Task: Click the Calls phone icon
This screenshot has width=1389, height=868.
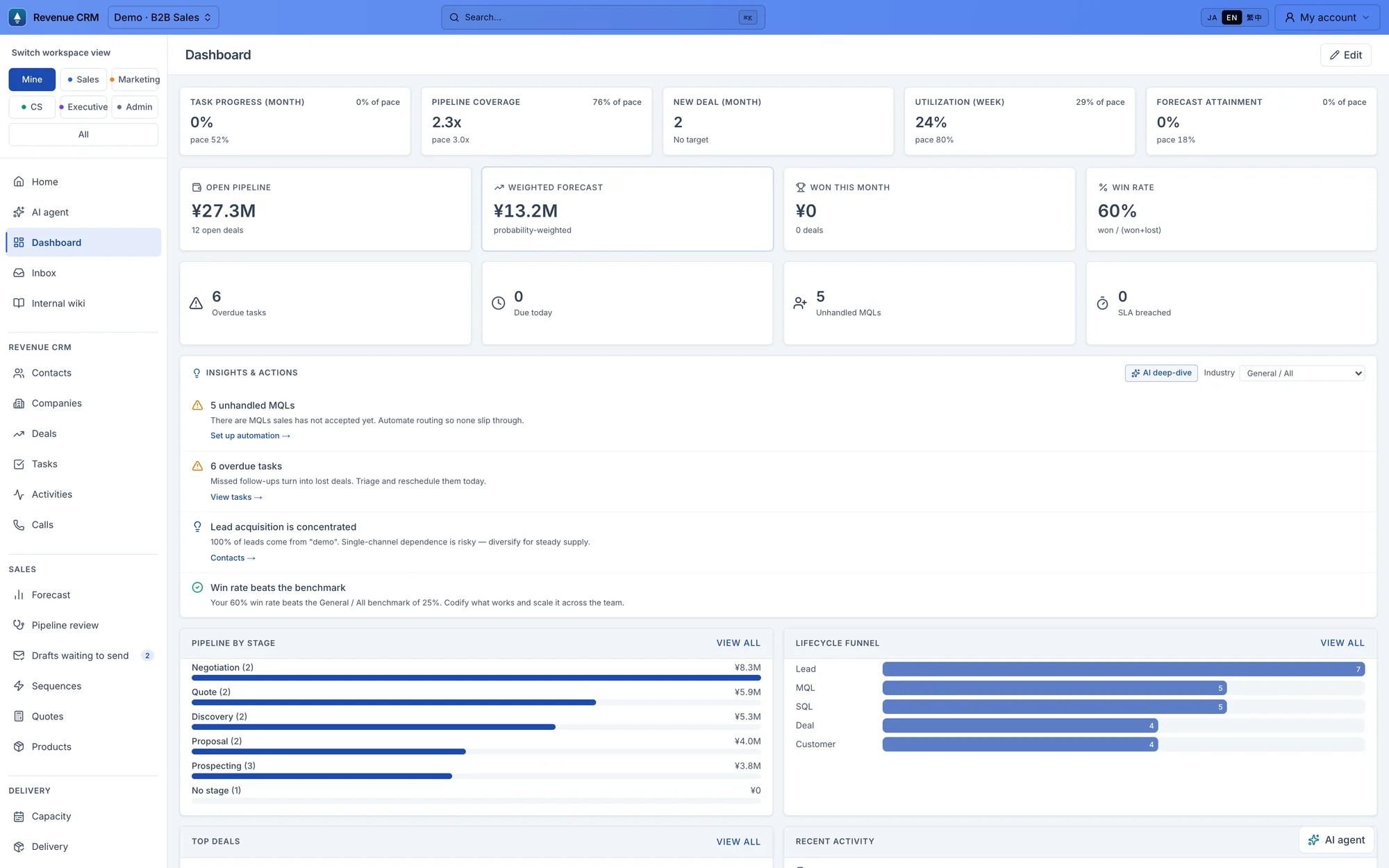Action: 19,525
